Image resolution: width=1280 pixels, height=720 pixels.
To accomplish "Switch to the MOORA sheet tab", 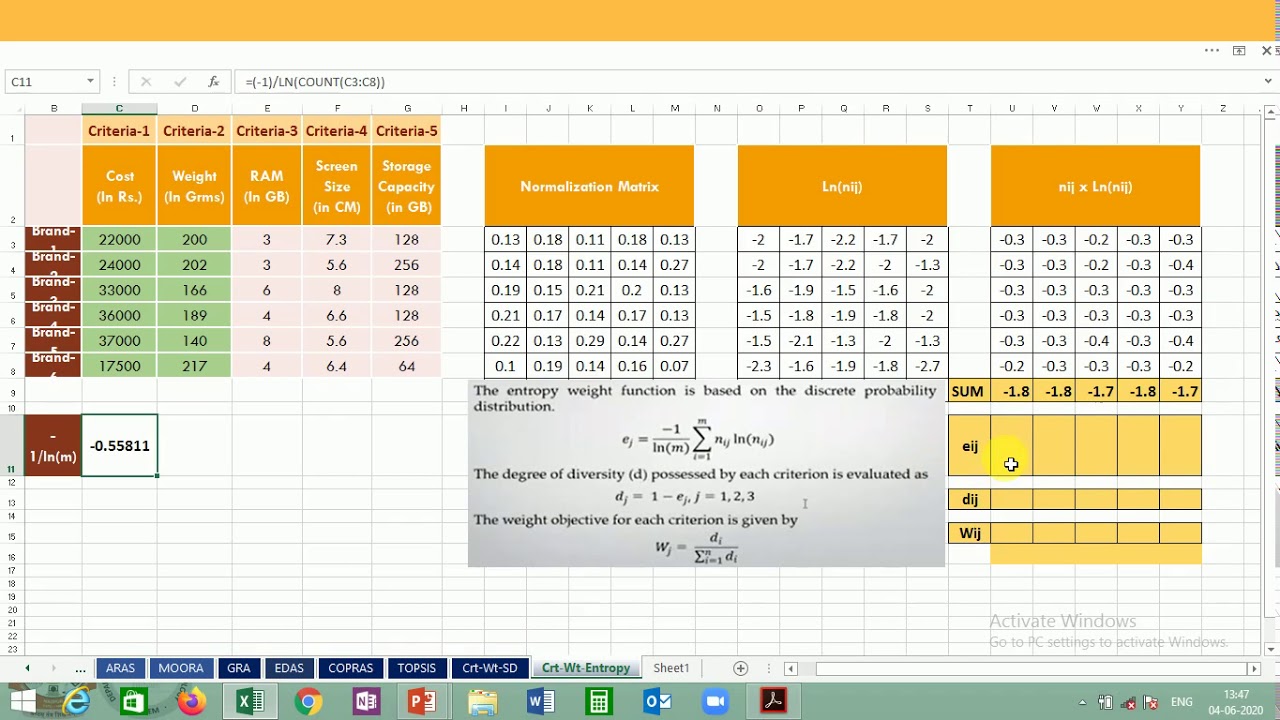I will click(x=181, y=668).
